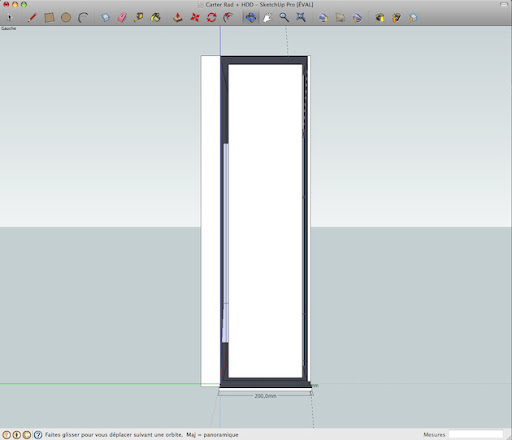Select the Paint Bucket tool
512x440 pixels.
coord(155,17)
